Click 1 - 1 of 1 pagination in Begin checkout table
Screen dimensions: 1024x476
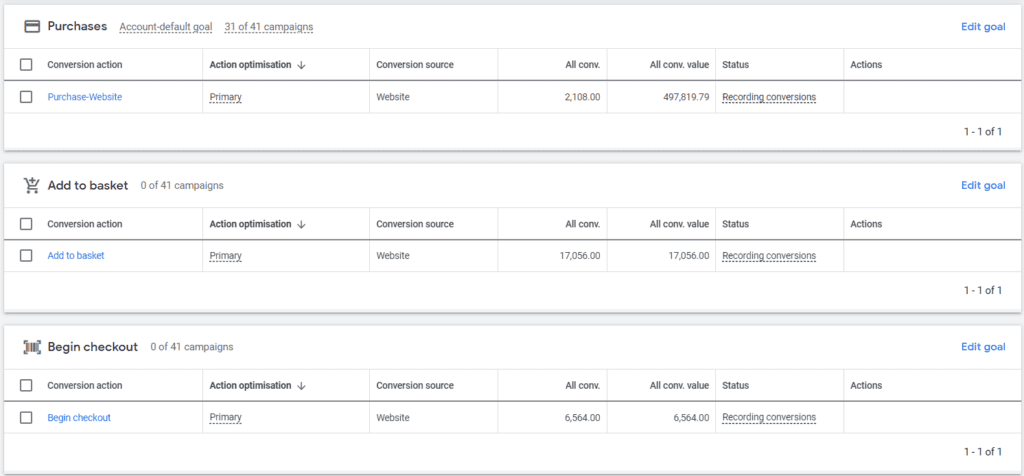pyautogui.click(x=983, y=451)
